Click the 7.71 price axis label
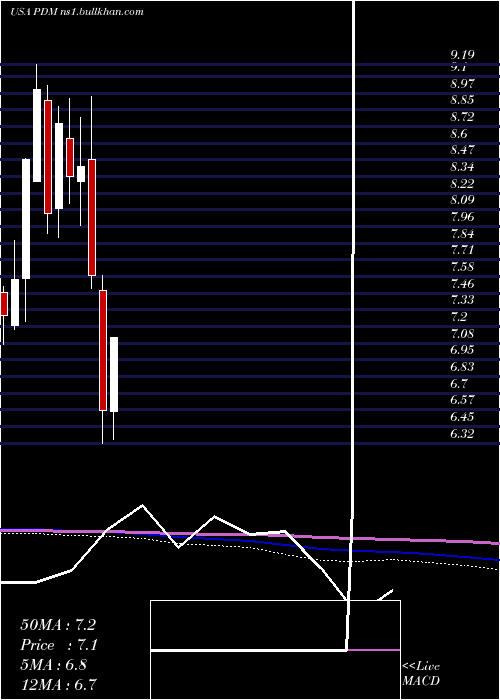 [x=462, y=250]
